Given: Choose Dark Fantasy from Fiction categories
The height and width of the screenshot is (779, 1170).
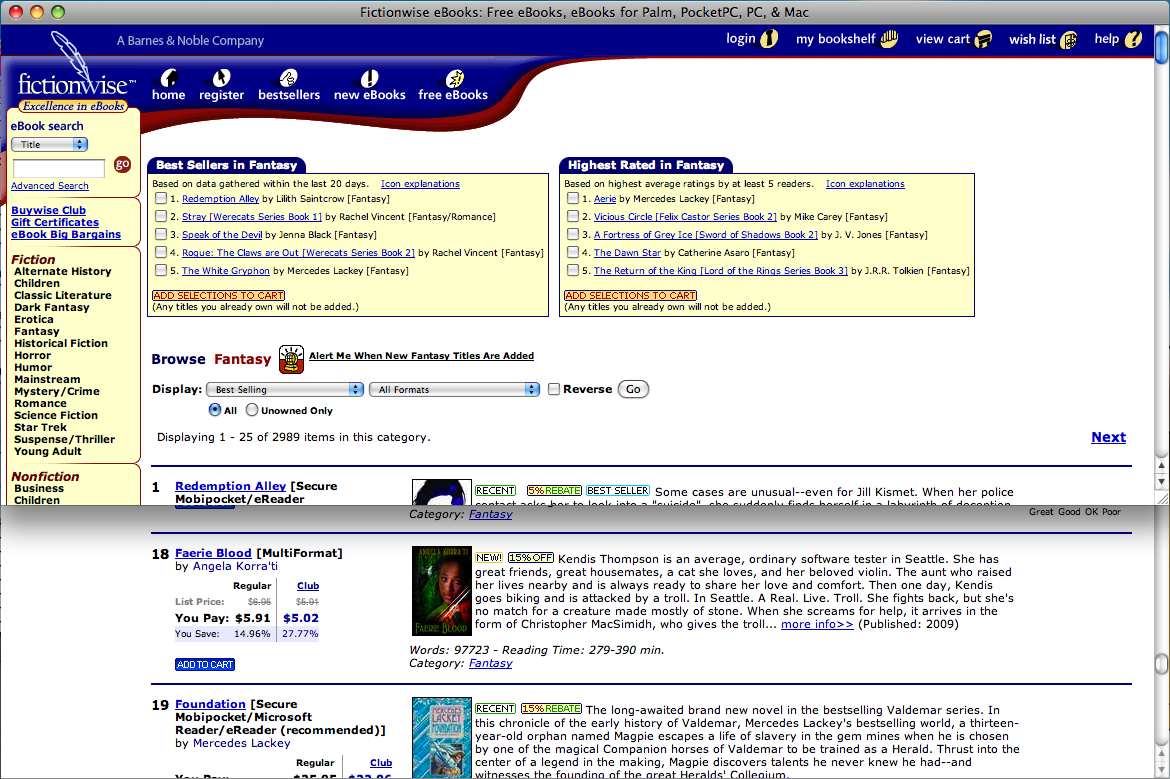Looking at the screenshot, I should click(52, 307).
